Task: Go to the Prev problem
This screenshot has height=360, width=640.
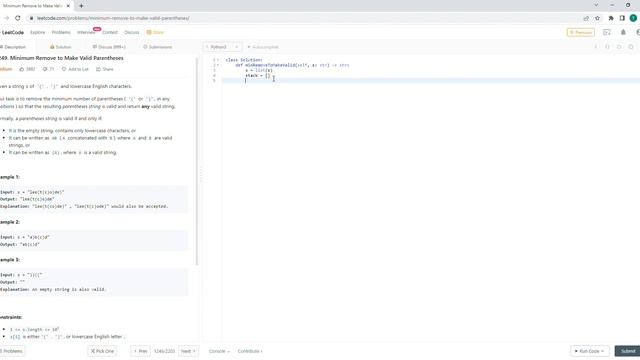Action: tap(140, 351)
